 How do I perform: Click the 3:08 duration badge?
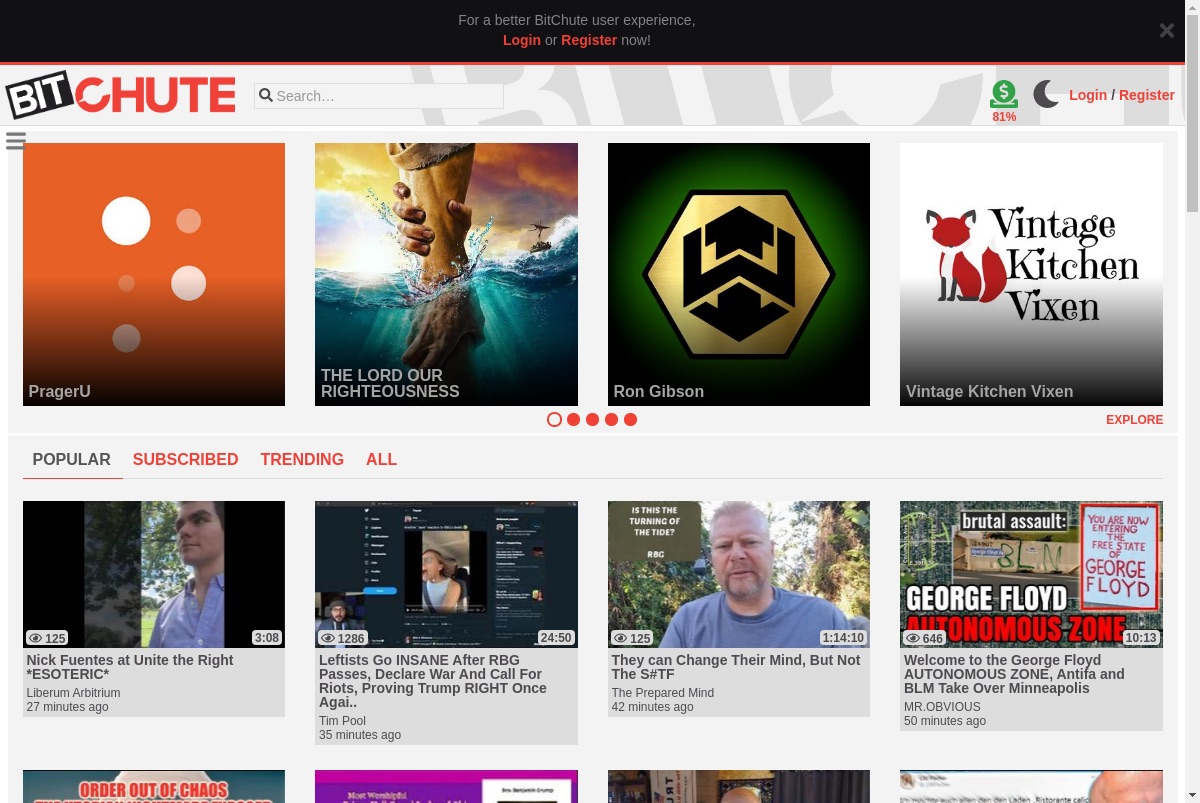pos(267,638)
